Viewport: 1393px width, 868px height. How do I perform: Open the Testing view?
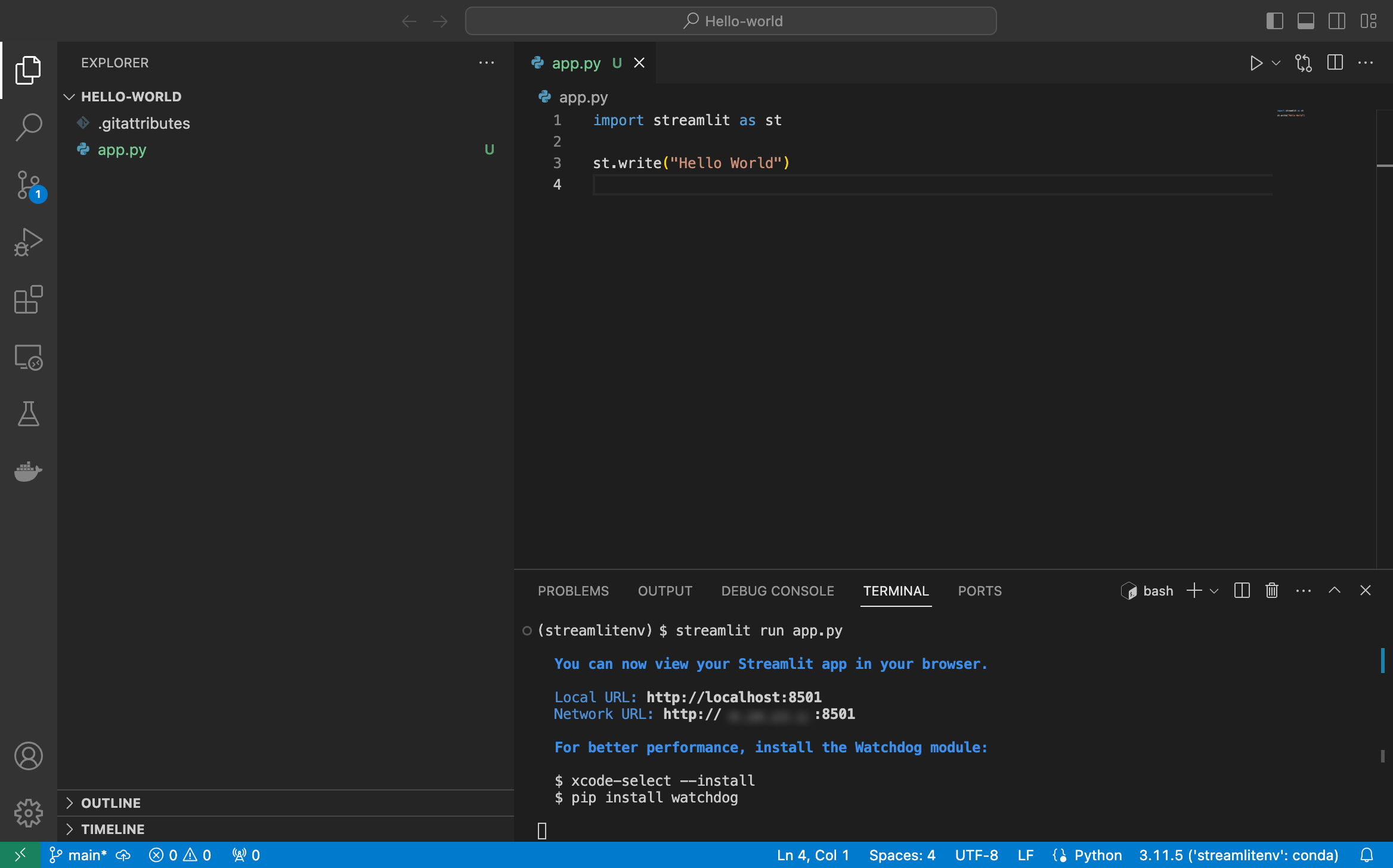click(x=28, y=414)
